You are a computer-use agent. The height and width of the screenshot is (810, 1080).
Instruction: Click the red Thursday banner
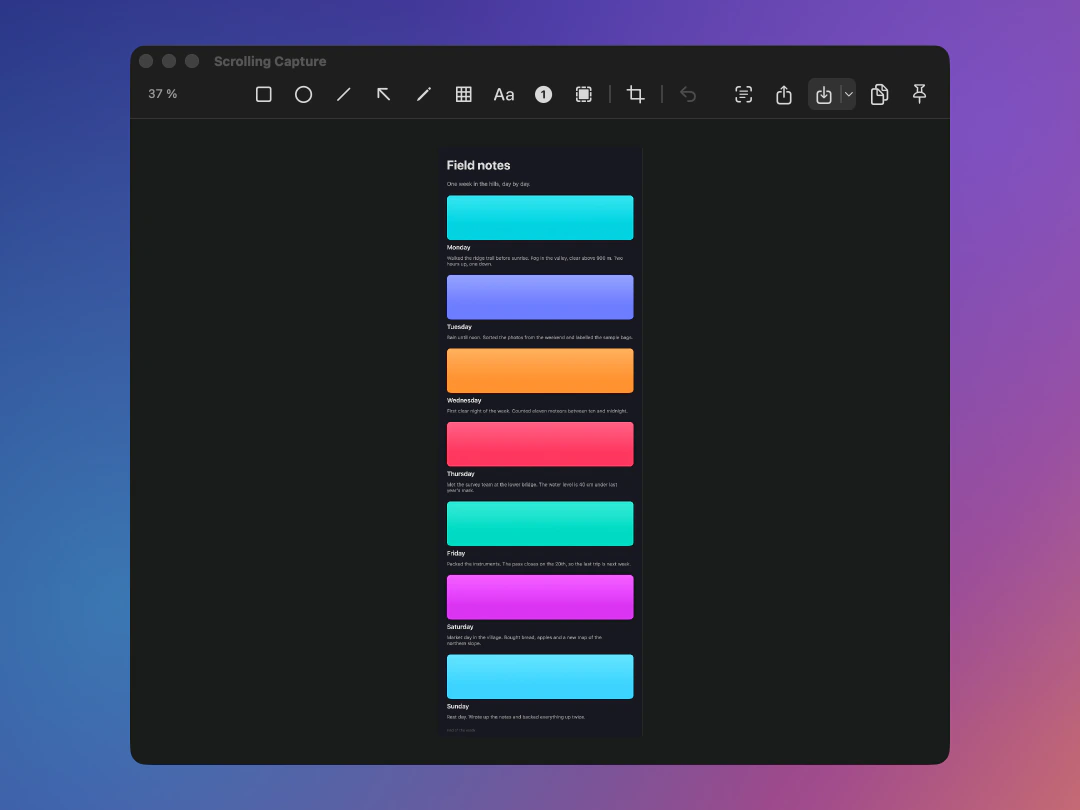[540, 444]
